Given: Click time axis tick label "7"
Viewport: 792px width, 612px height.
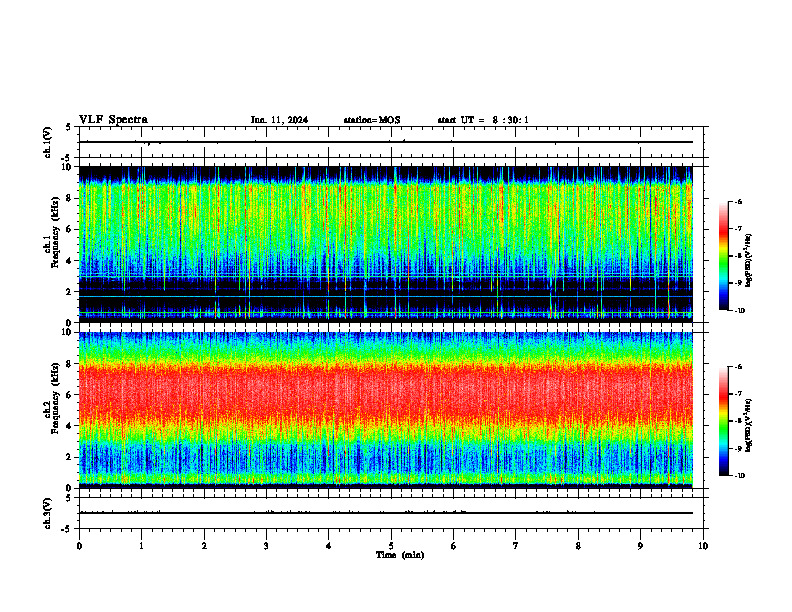Looking at the screenshot, I should 516,546.
